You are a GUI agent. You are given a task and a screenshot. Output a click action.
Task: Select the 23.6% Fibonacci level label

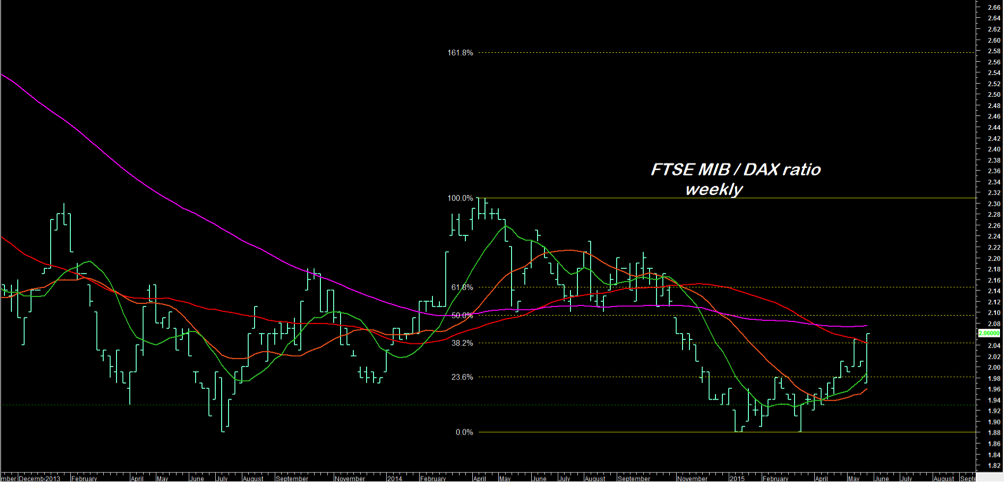pos(462,378)
